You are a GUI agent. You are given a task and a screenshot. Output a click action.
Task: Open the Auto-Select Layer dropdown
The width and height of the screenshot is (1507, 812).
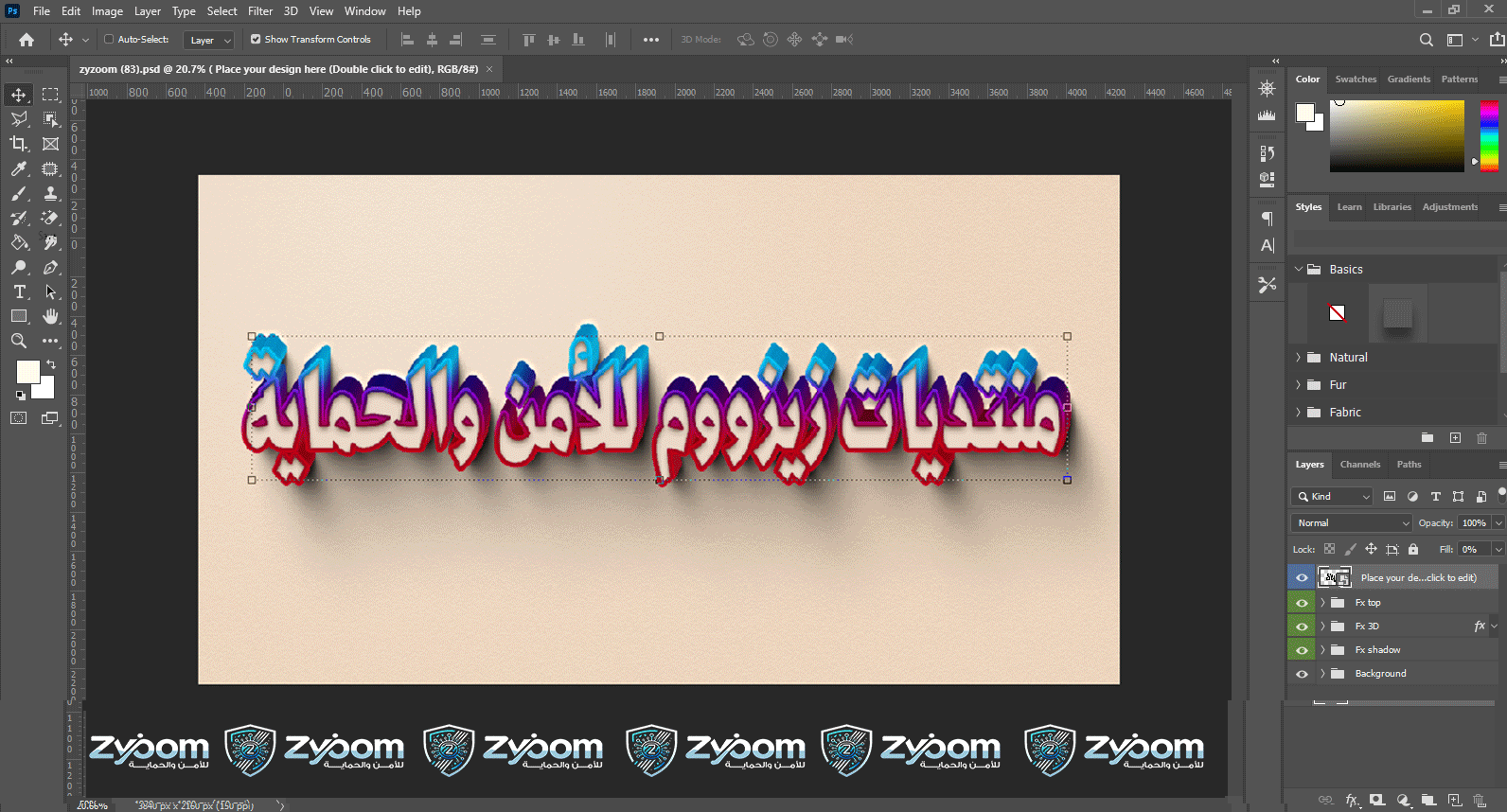208,40
